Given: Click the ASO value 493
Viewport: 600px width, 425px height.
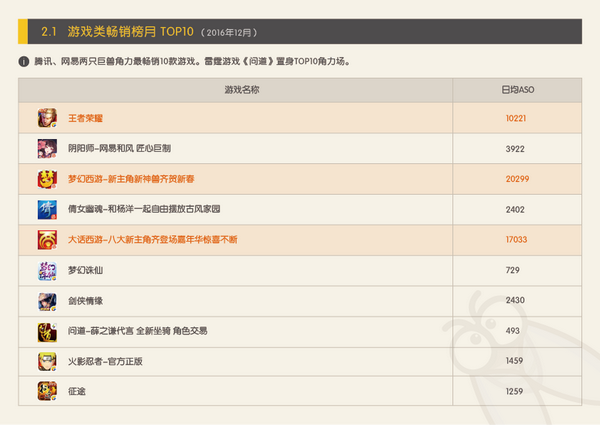Looking at the screenshot, I should pos(513,331).
